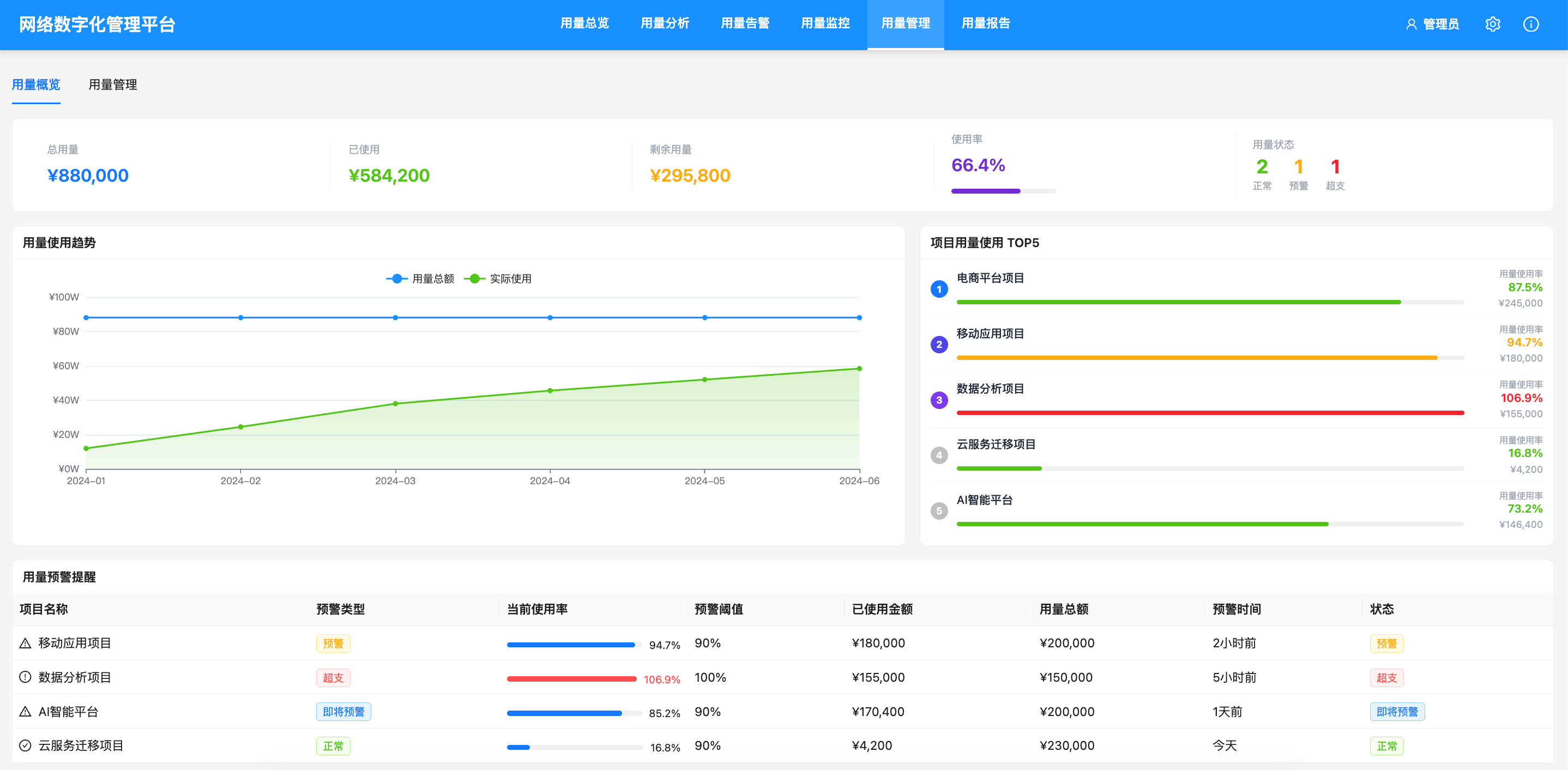Viewport: 1568px width, 770px height.
Task: Click the ¥584,200 已使用 value
Action: coord(389,175)
